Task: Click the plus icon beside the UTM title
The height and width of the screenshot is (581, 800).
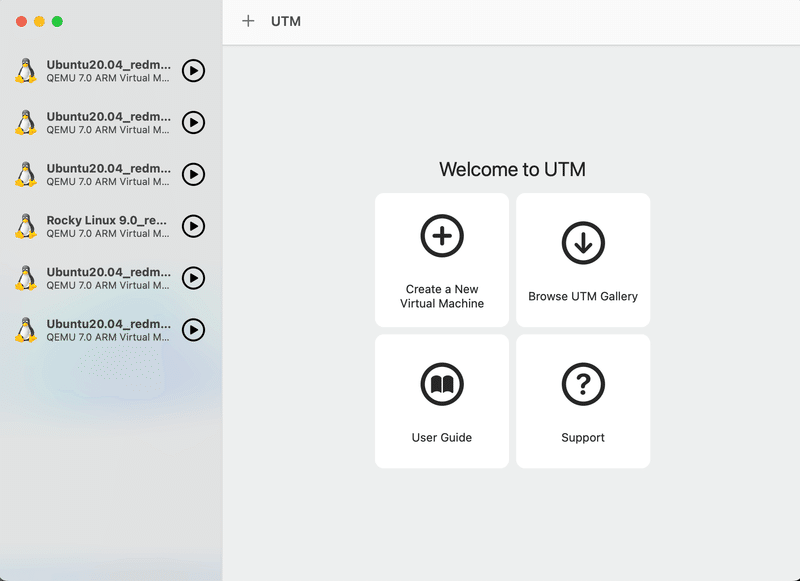Action: click(248, 21)
